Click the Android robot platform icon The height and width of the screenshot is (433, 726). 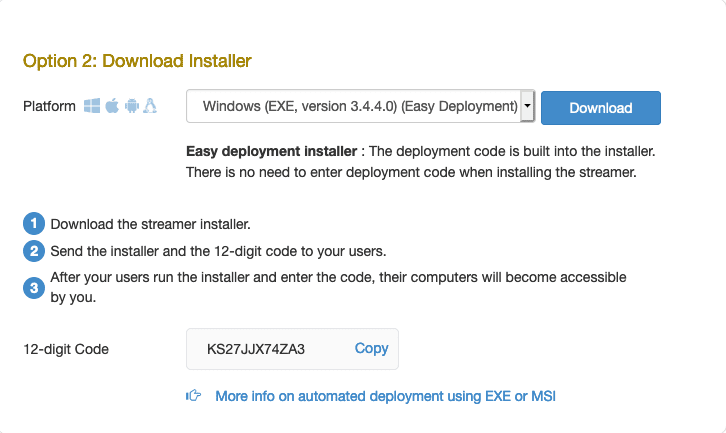tap(132, 106)
